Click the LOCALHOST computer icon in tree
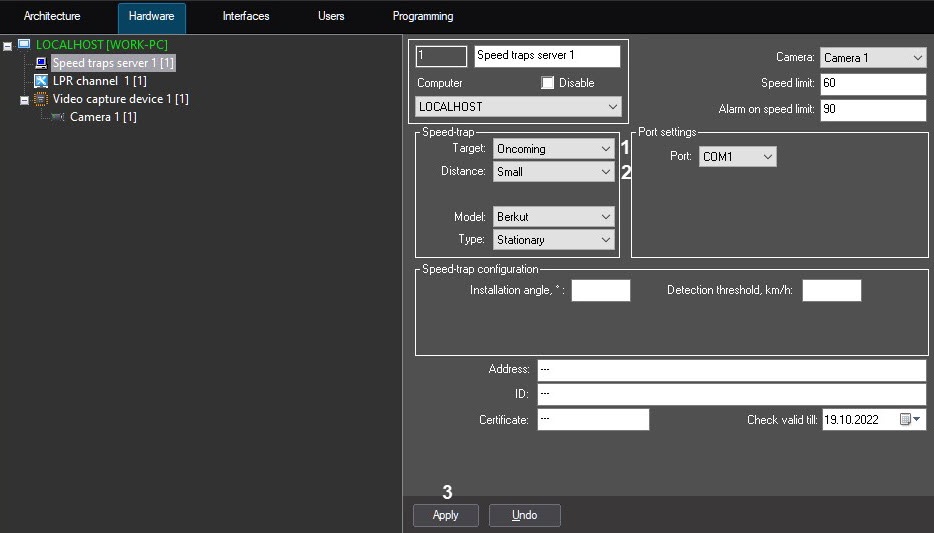The width and height of the screenshot is (934, 533). click(24, 45)
